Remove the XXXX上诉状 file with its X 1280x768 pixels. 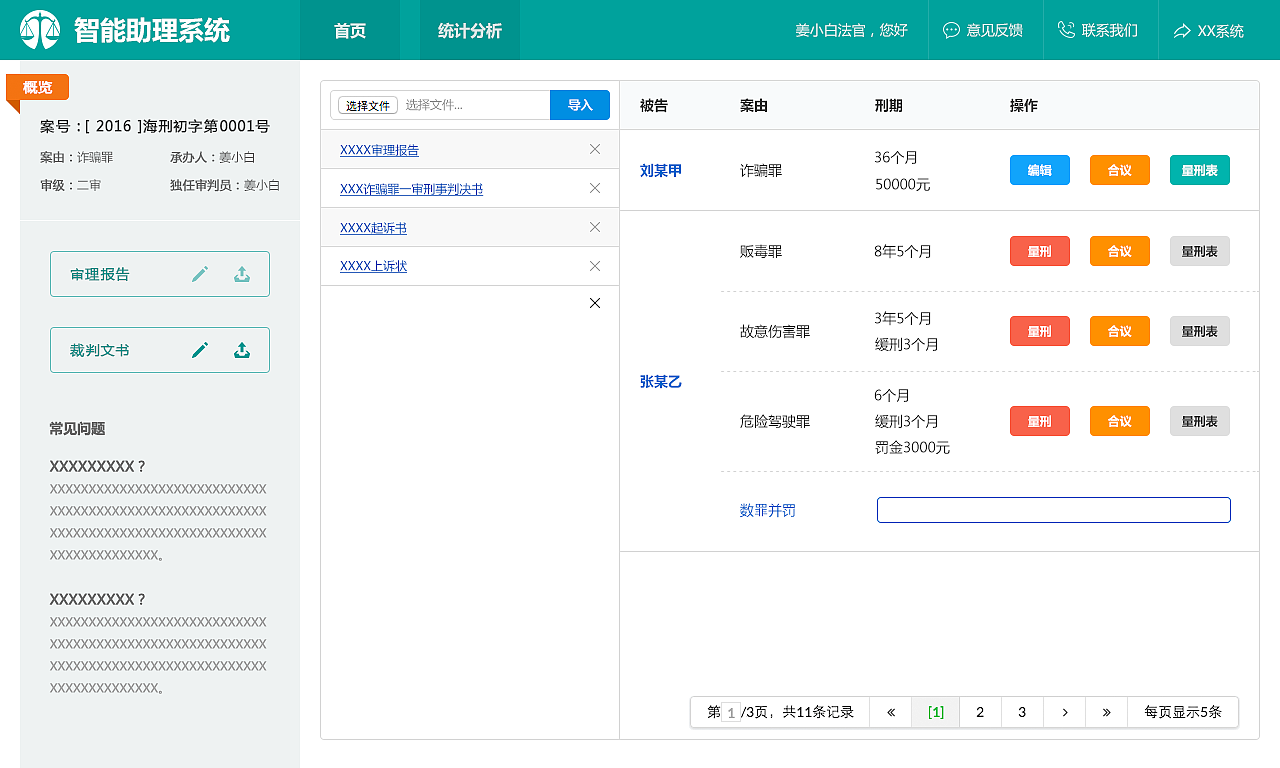tap(595, 266)
